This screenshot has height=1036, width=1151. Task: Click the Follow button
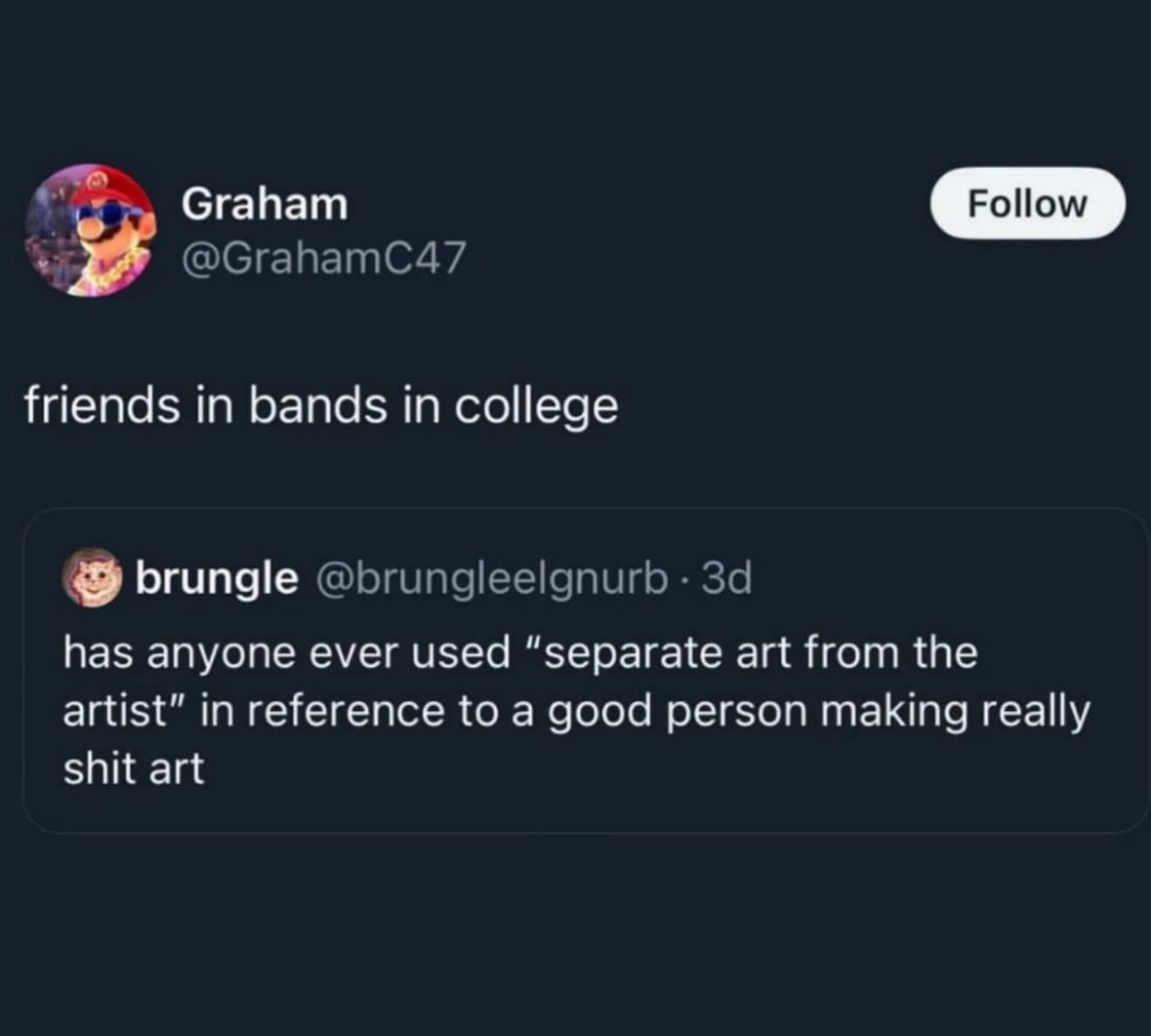point(1027,203)
